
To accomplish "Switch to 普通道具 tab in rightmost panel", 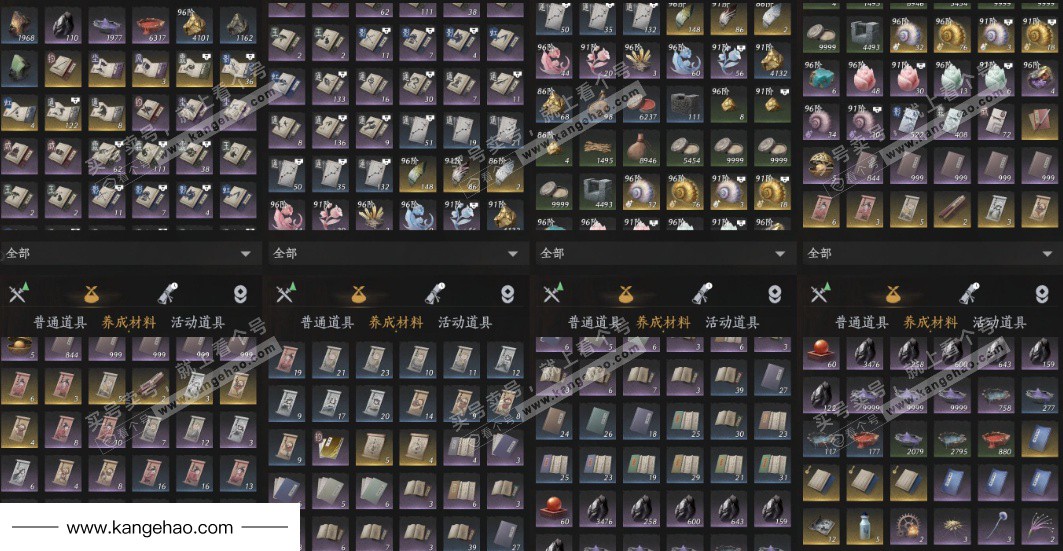I will 862,323.
